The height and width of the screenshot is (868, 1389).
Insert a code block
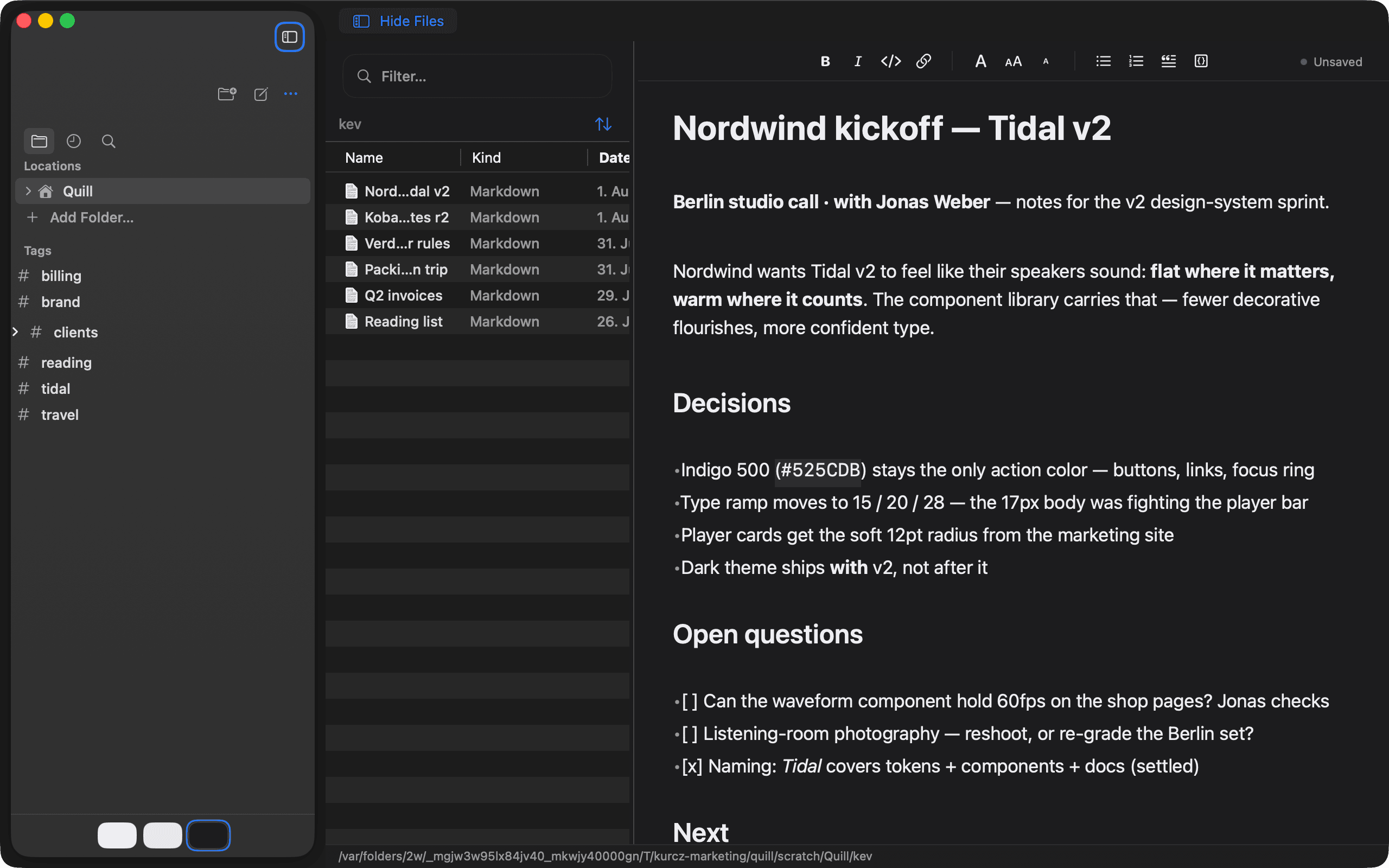pos(1201,61)
